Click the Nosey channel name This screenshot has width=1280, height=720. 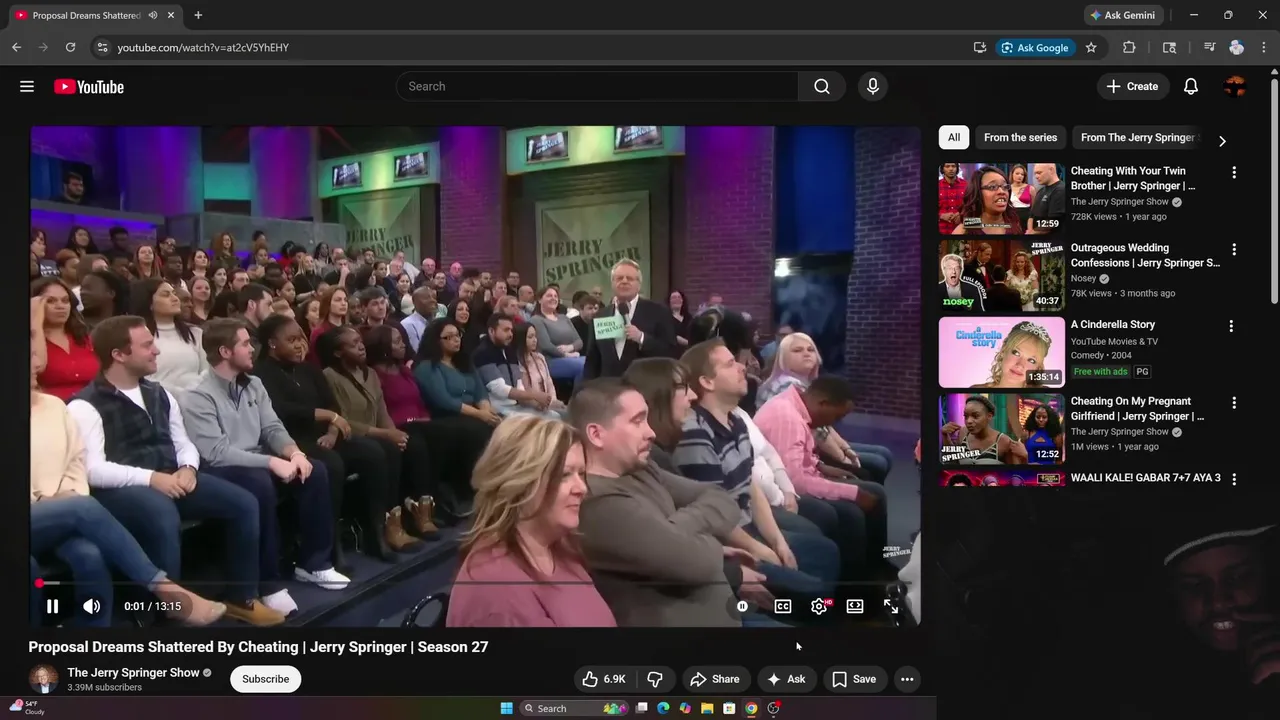1084,279
